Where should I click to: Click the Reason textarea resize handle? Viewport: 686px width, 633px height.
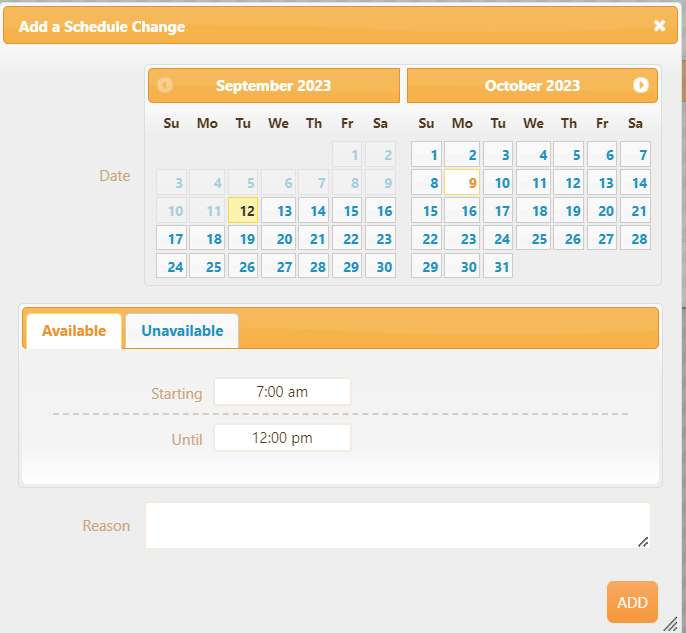tap(643, 542)
